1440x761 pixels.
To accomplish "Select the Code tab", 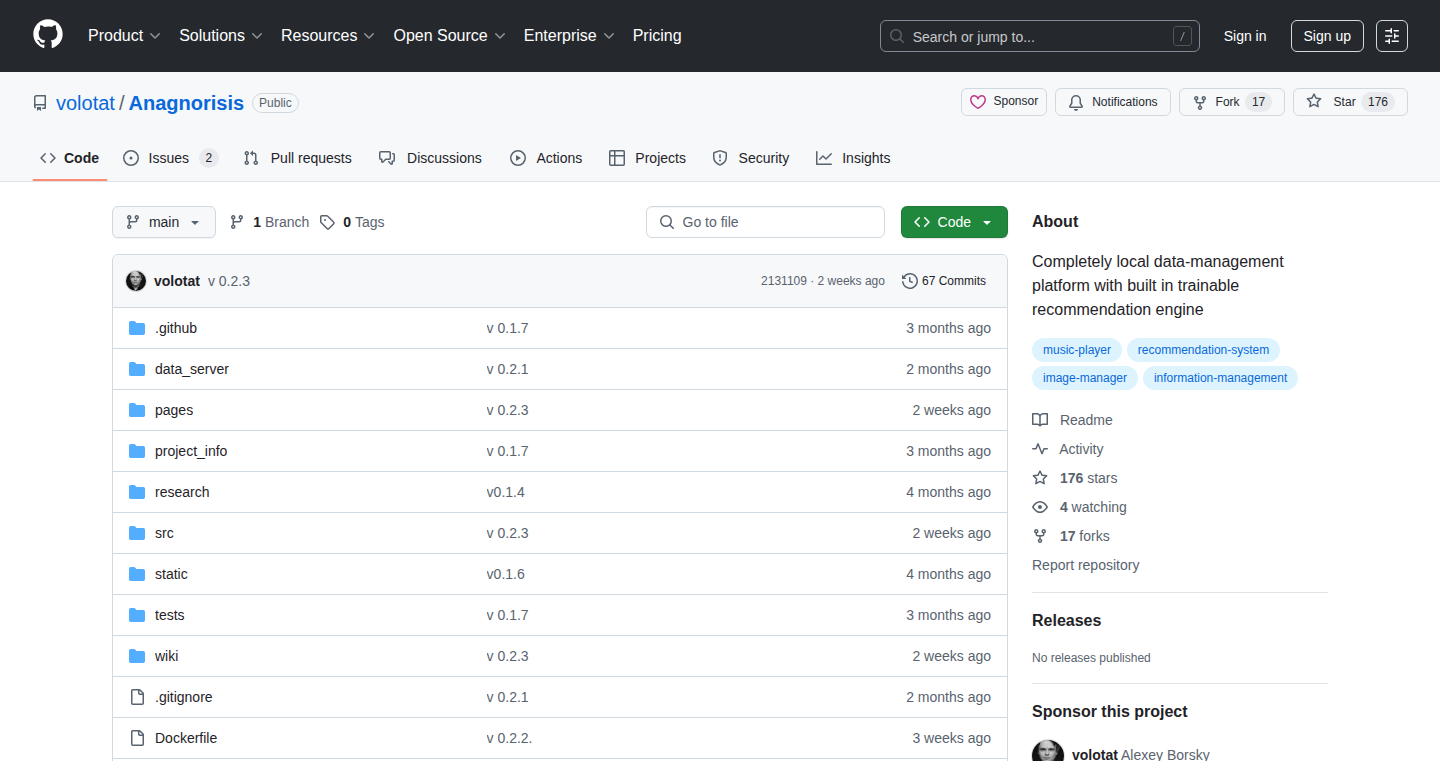I will 70,158.
